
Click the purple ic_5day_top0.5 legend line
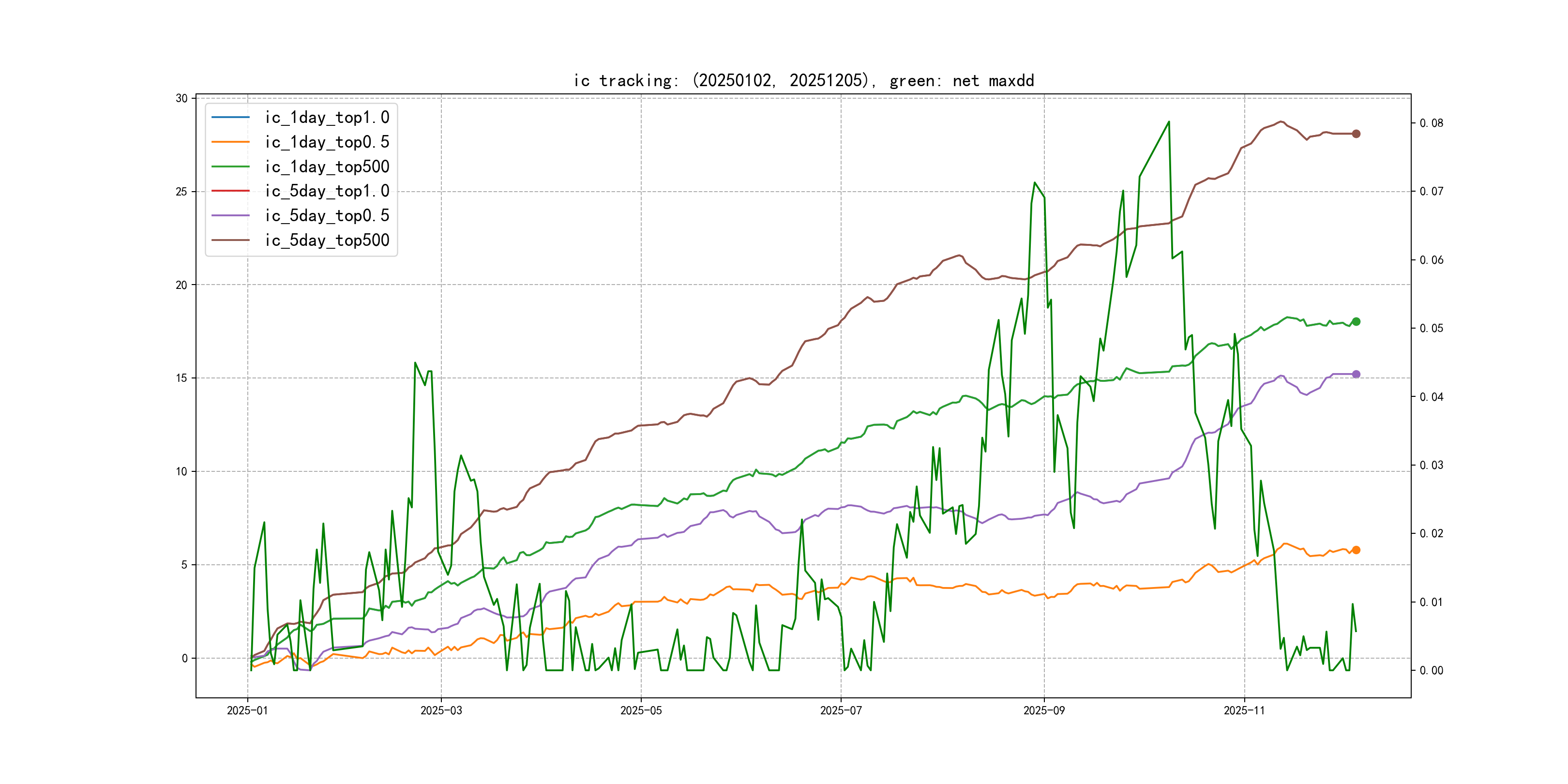point(230,215)
